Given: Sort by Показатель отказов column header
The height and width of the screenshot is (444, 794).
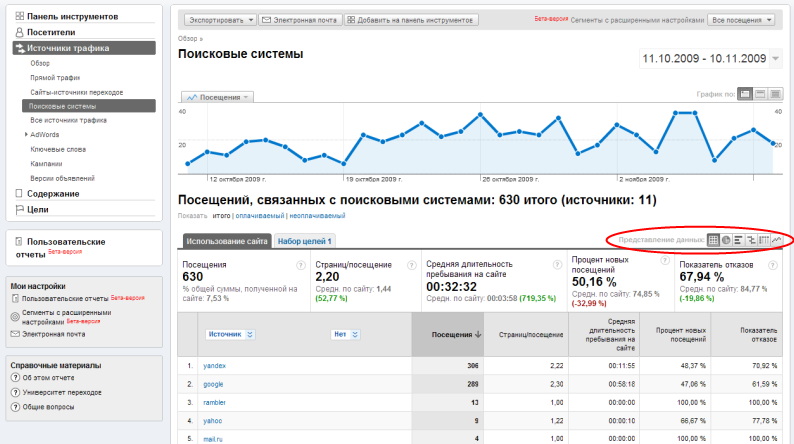Looking at the screenshot, I should (x=758, y=335).
